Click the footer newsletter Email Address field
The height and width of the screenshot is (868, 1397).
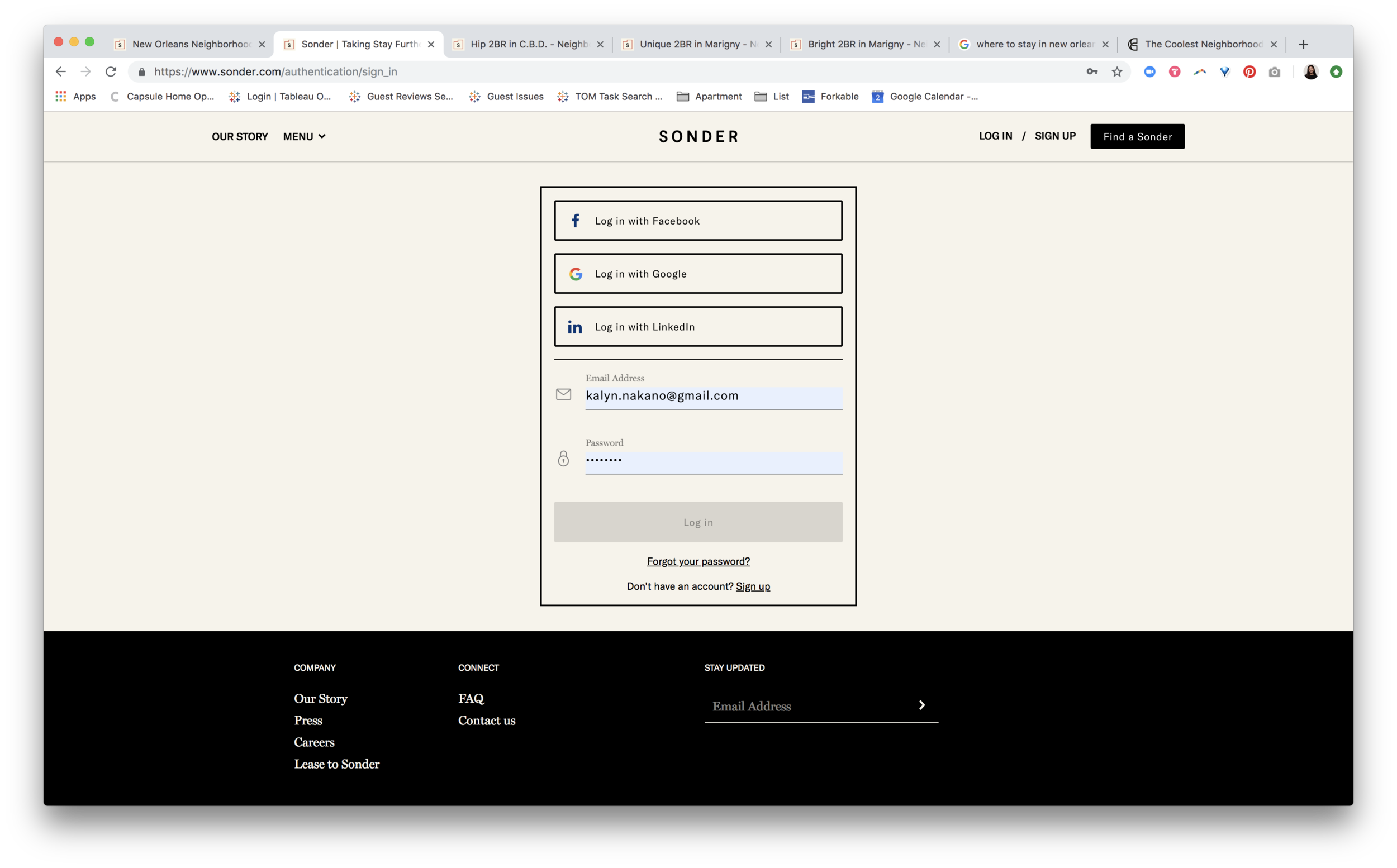(809, 706)
